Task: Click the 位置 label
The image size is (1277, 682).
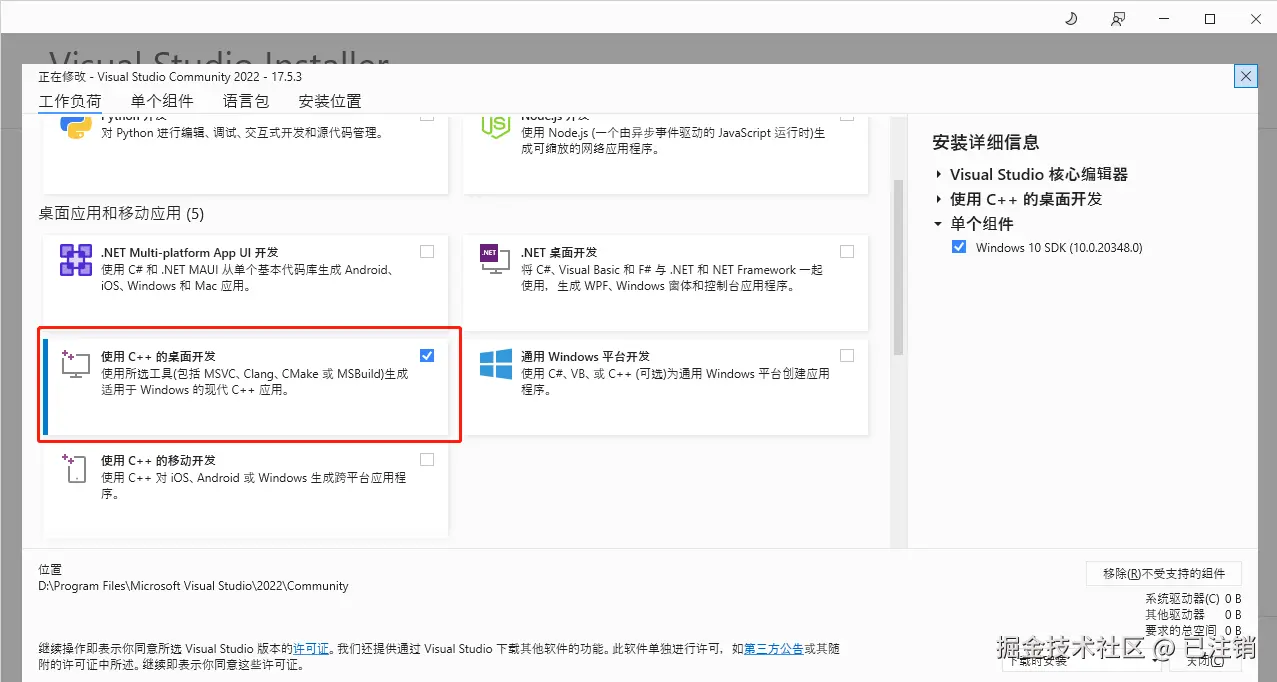Action: (x=50, y=569)
